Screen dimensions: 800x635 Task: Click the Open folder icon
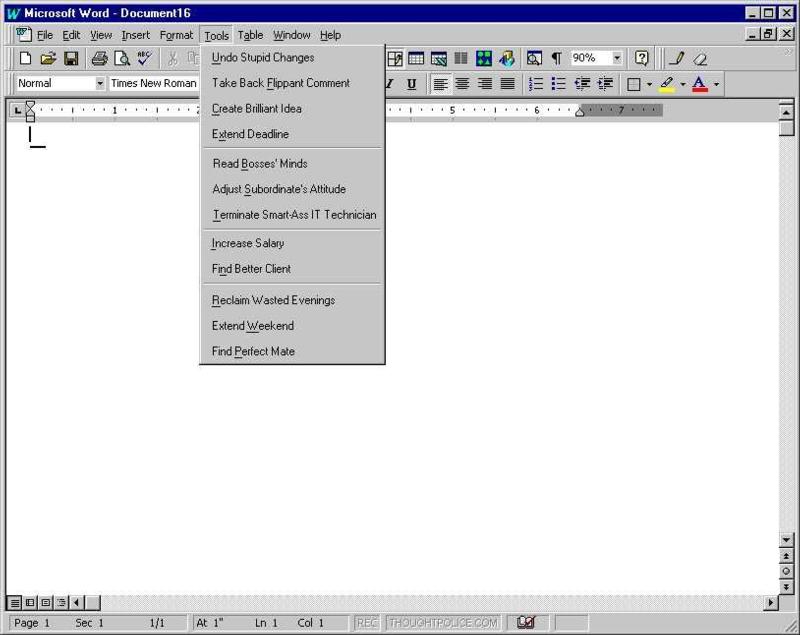click(x=48, y=59)
